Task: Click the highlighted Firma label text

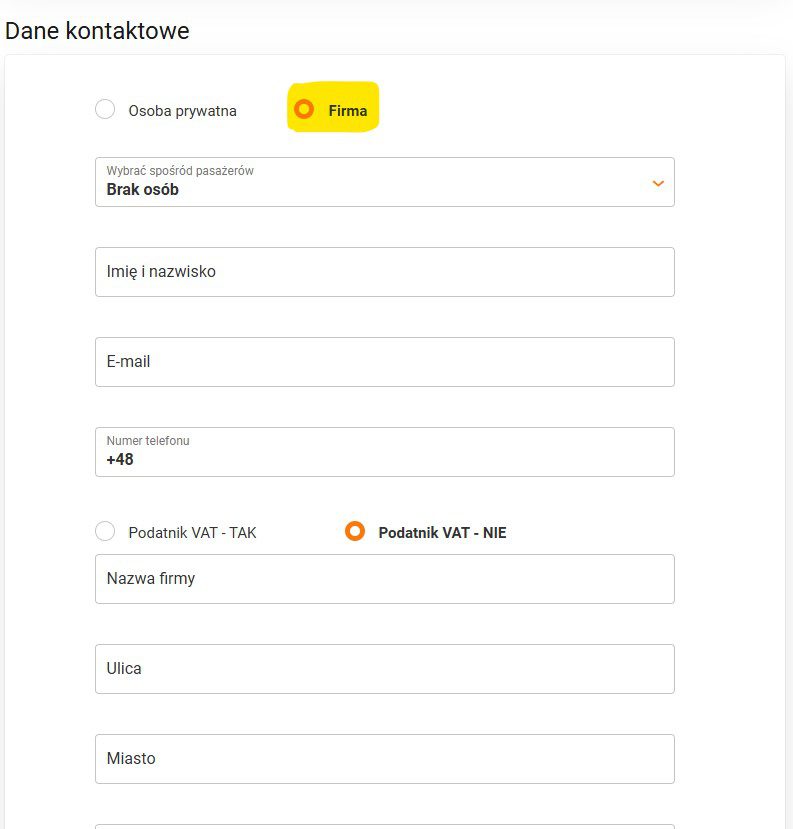Action: point(348,111)
